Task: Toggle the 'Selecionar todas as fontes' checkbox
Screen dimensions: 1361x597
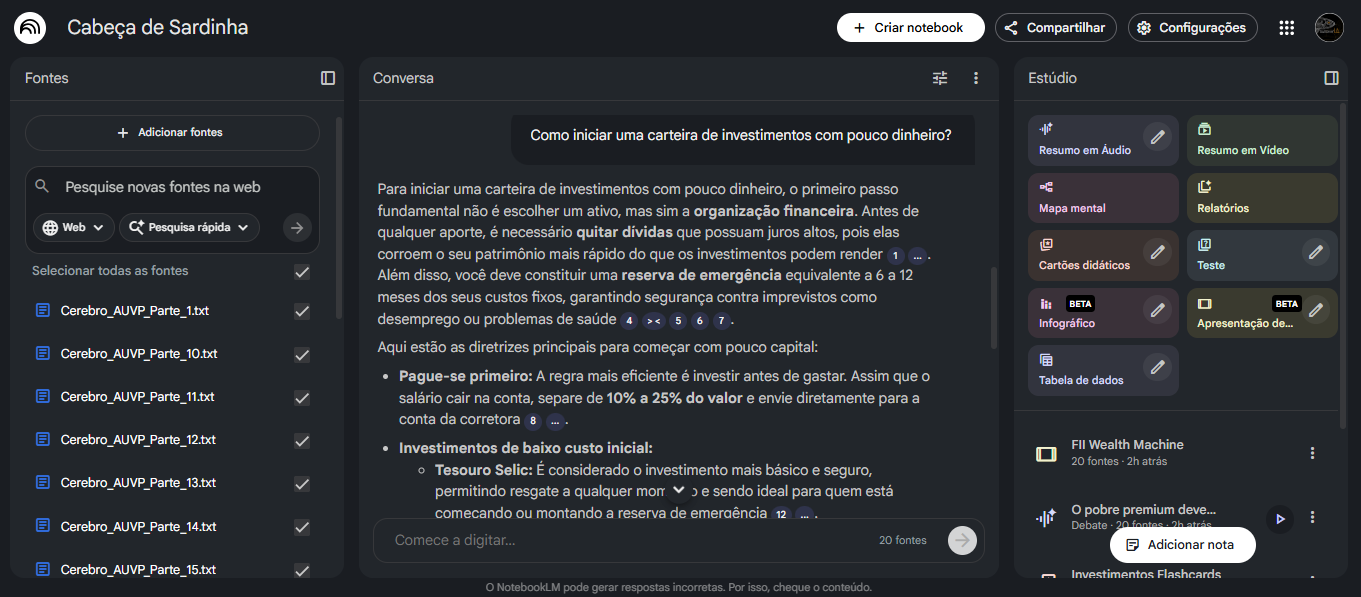Action: pyautogui.click(x=302, y=272)
